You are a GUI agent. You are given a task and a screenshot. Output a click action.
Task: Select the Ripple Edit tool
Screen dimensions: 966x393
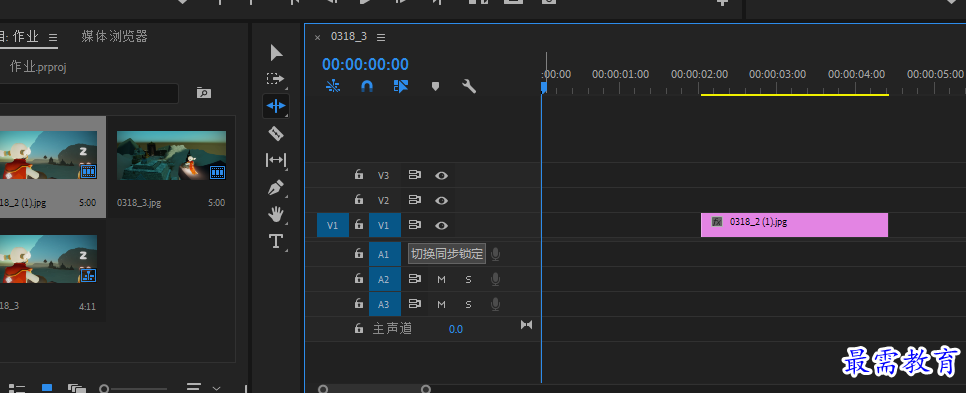click(275, 106)
